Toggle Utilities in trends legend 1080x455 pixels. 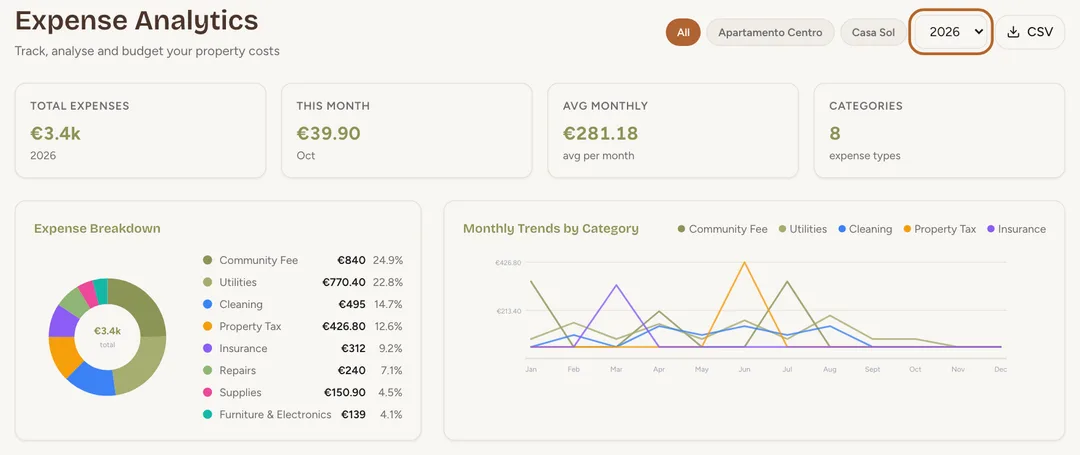tap(802, 229)
